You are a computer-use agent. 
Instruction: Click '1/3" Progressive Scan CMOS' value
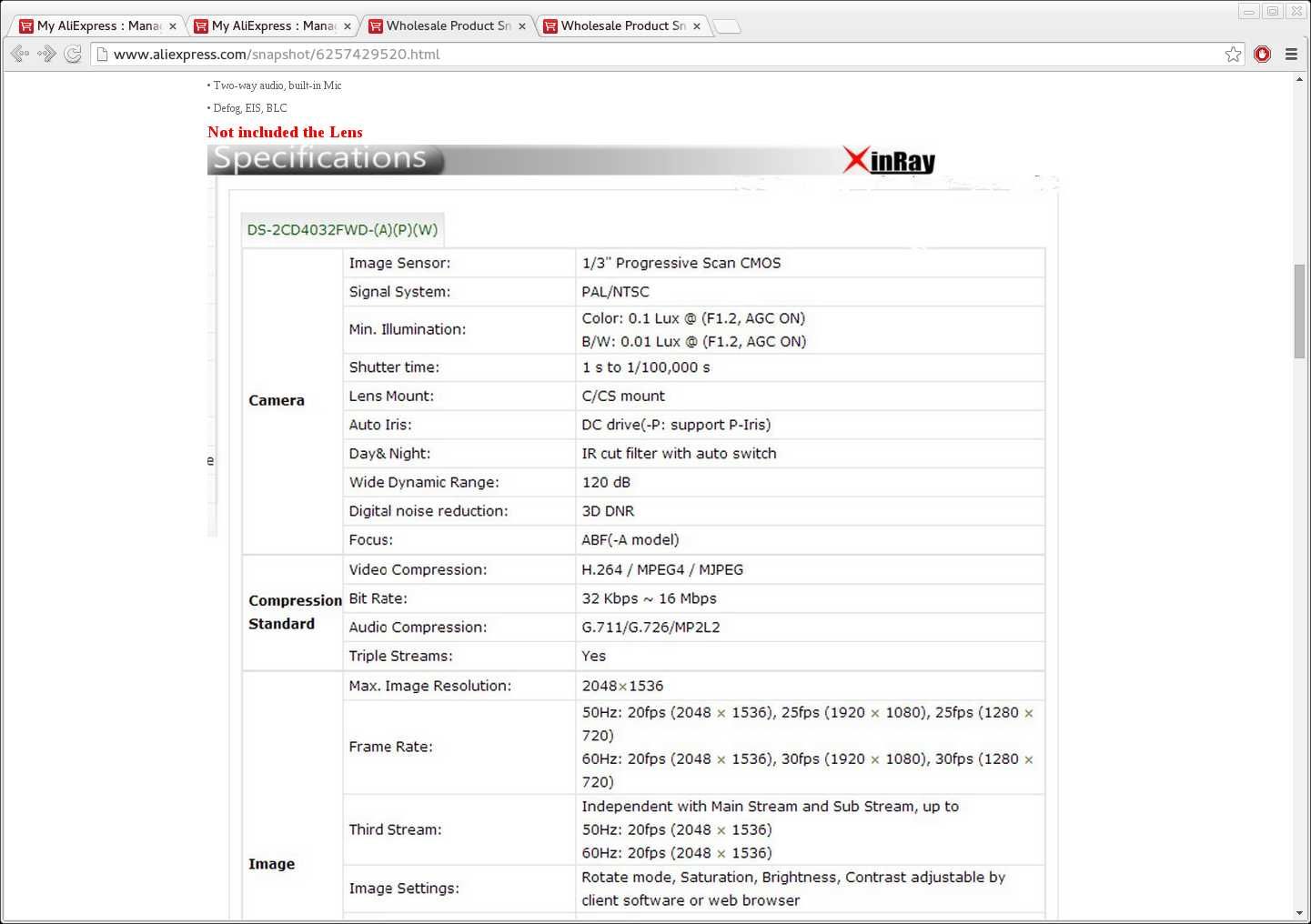[681, 263]
